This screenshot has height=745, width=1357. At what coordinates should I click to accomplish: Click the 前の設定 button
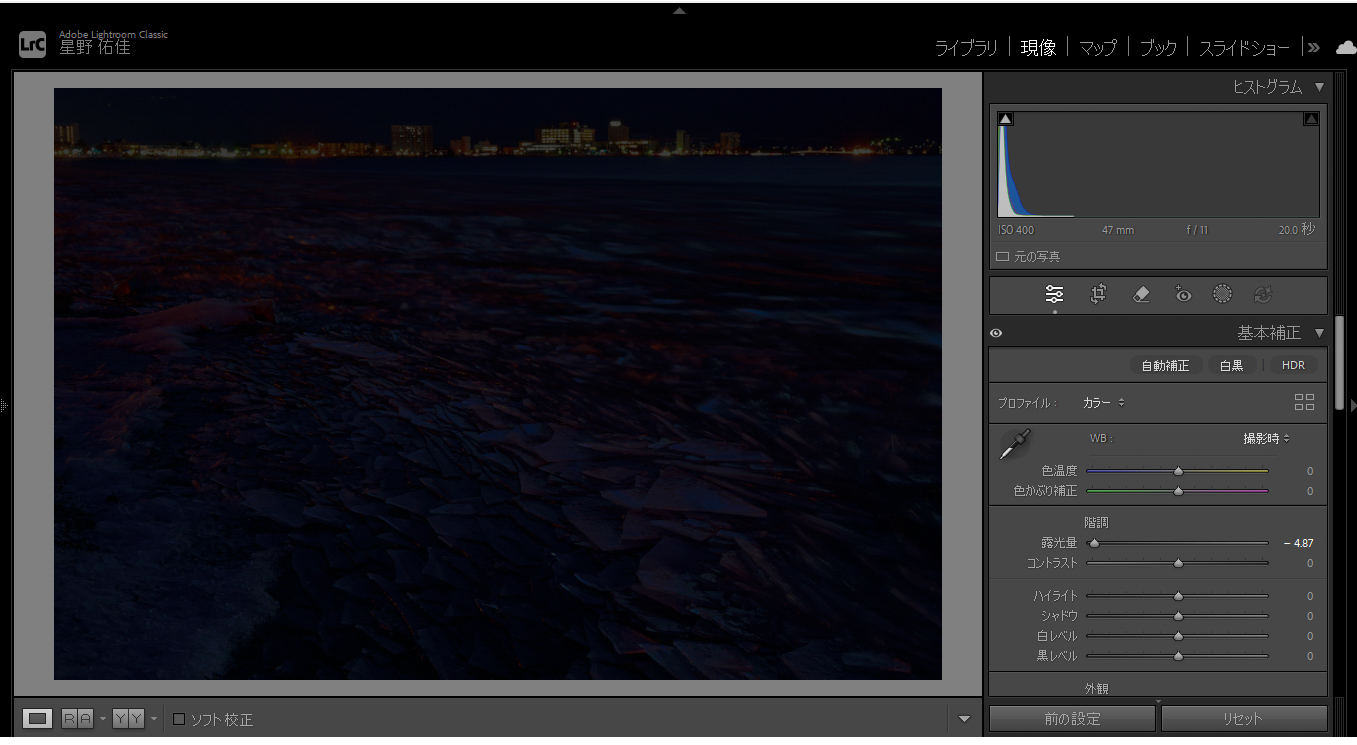point(1072,718)
